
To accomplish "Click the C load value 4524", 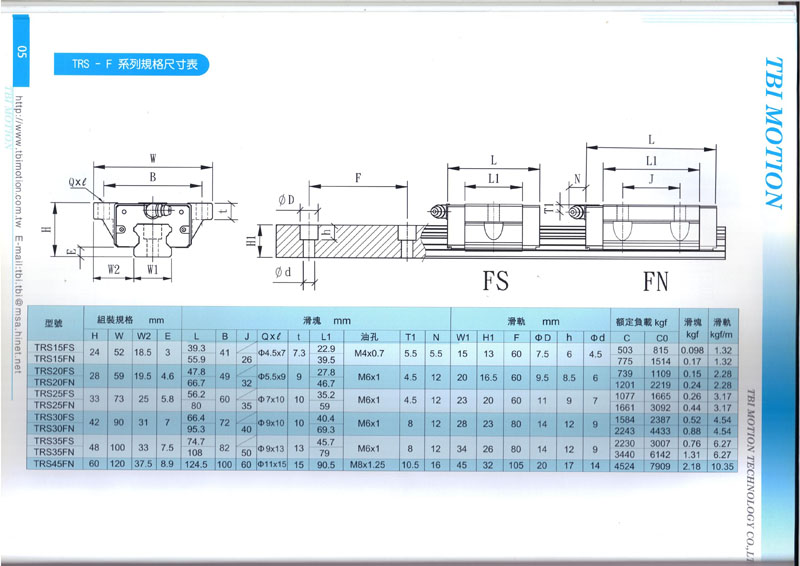I will pos(625,466).
